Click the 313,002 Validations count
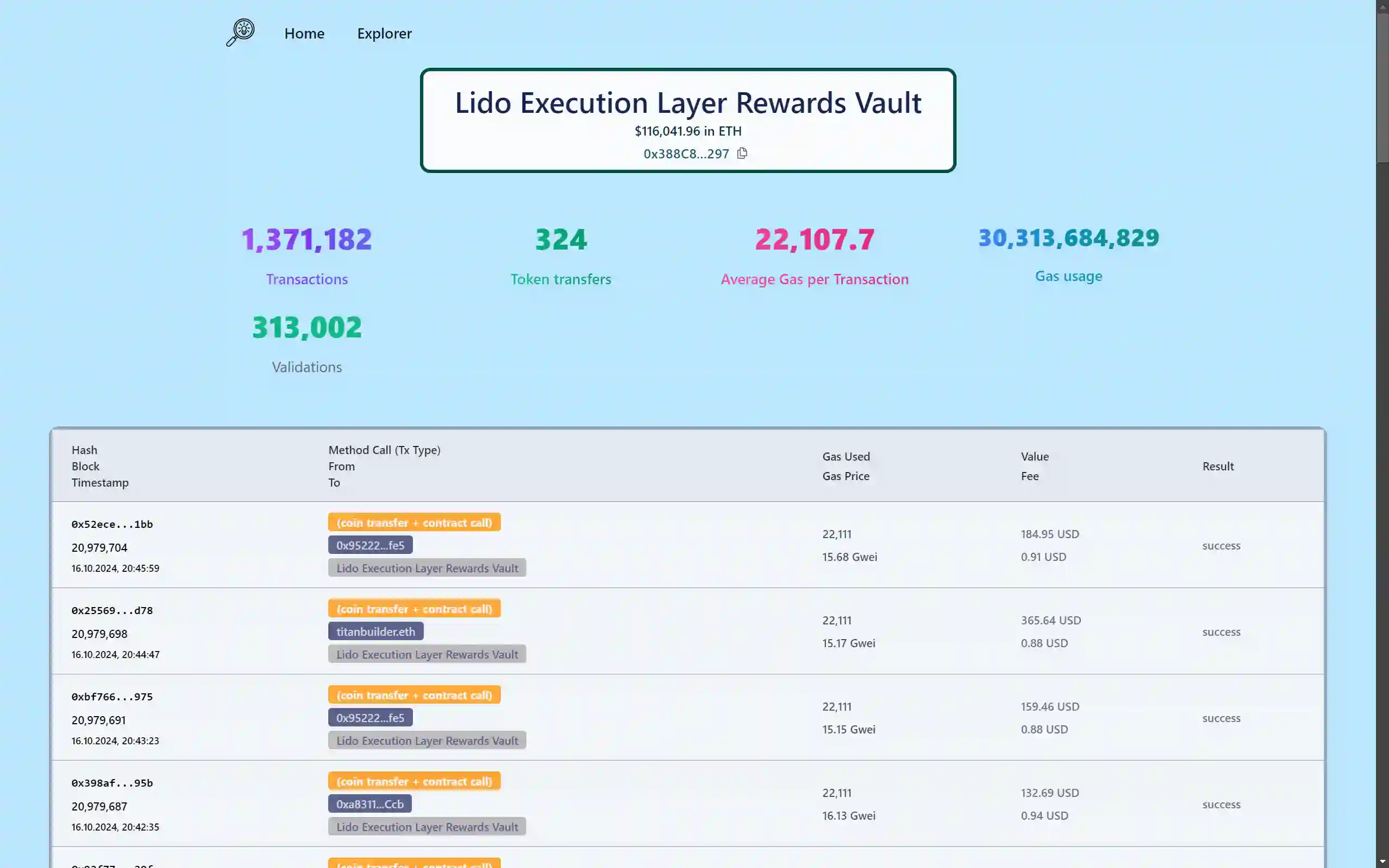Image resolution: width=1389 pixels, height=868 pixels. (x=307, y=327)
